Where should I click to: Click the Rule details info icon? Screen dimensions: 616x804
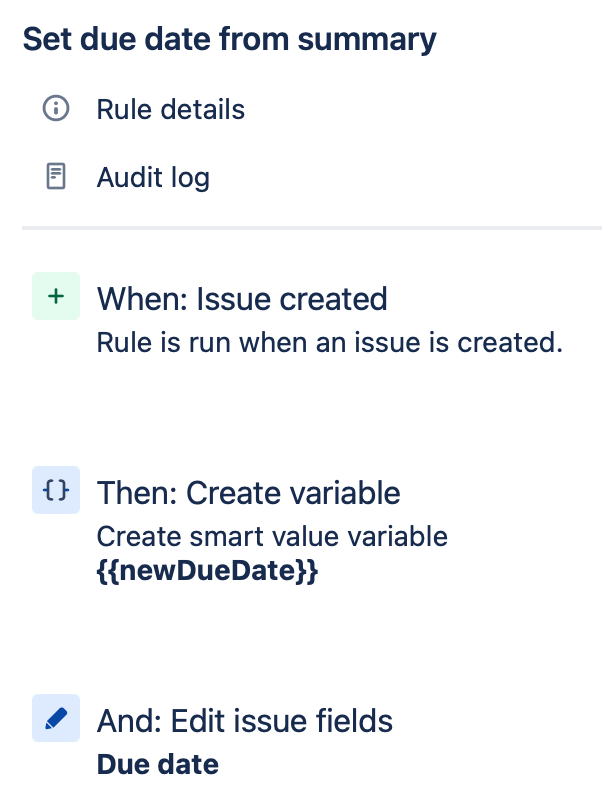(x=55, y=110)
